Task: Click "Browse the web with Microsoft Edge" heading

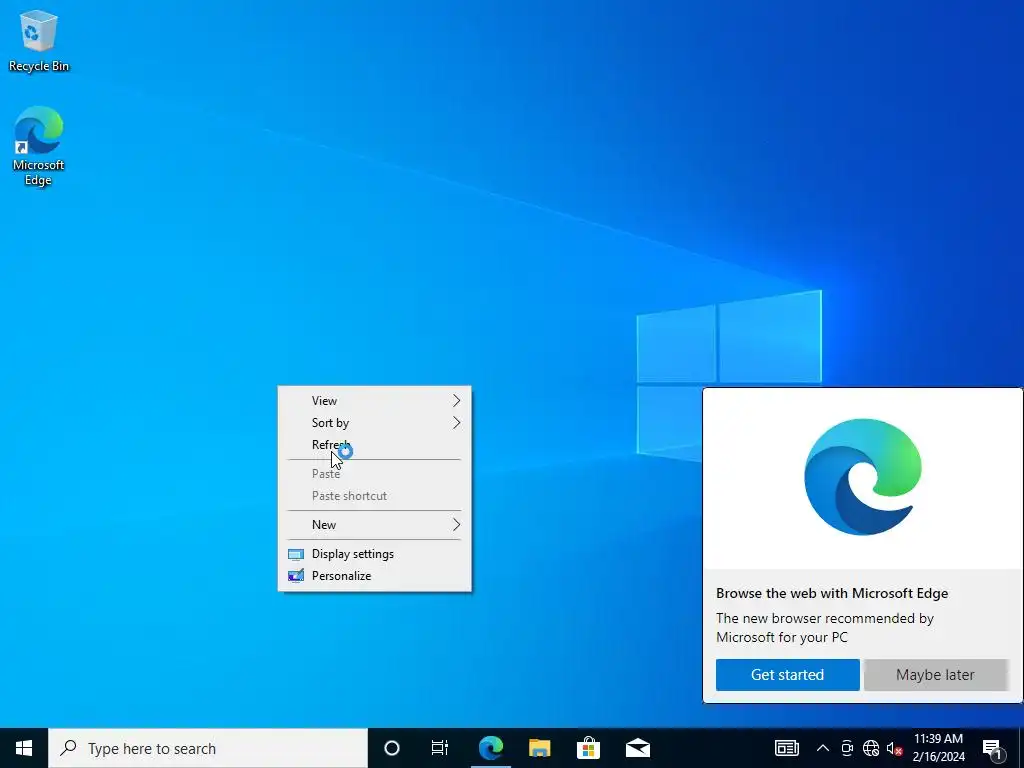Action: 832,593
